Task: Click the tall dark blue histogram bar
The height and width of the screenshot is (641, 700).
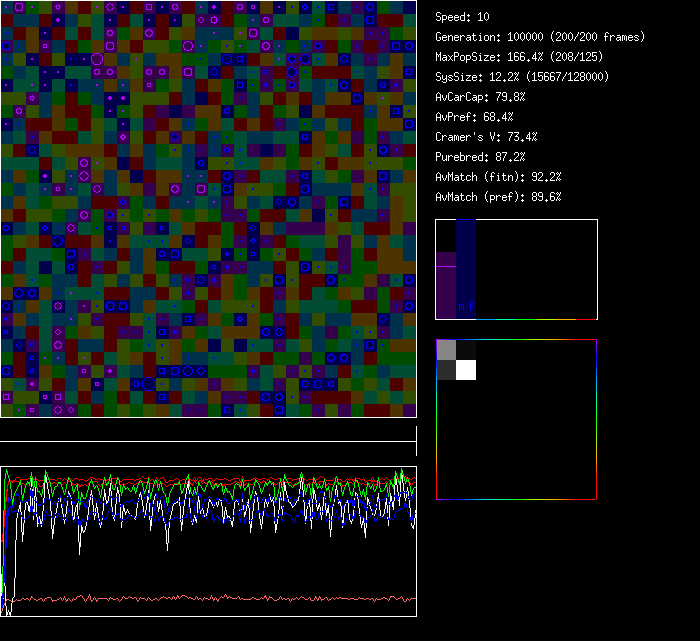Action: (466, 265)
